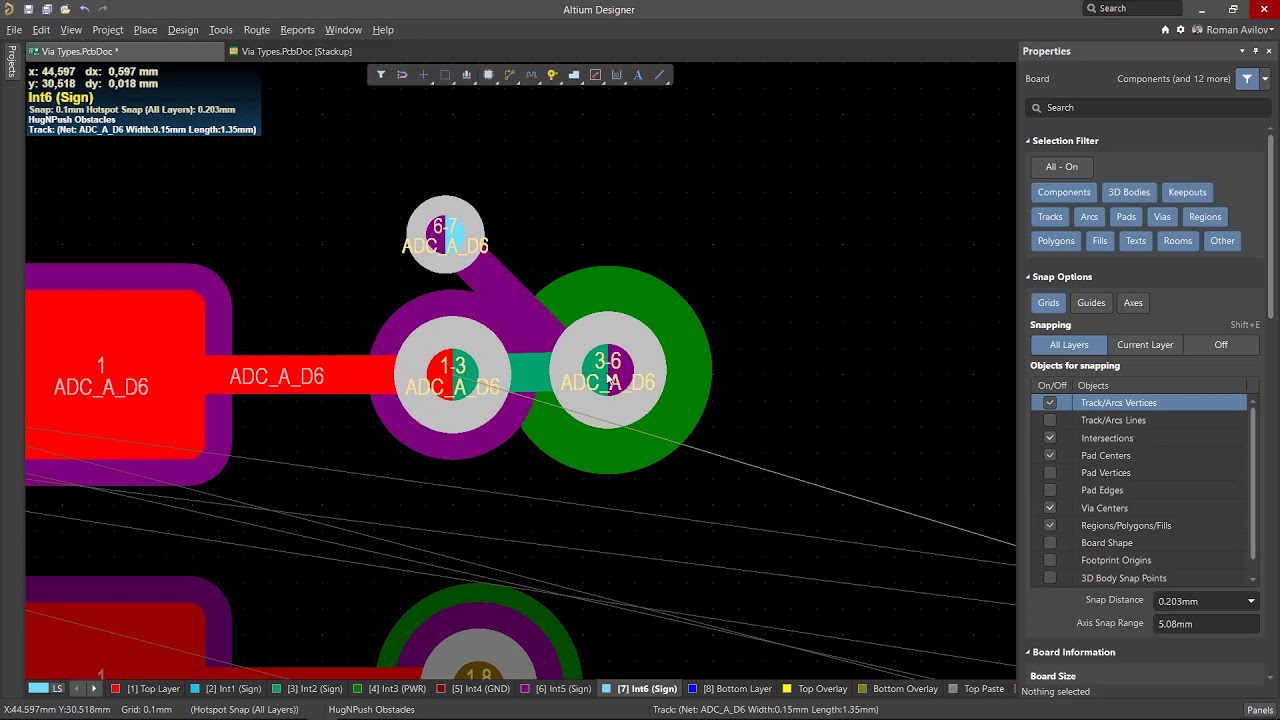Enable the Pad Vertices snapping checkbox

1050,472
